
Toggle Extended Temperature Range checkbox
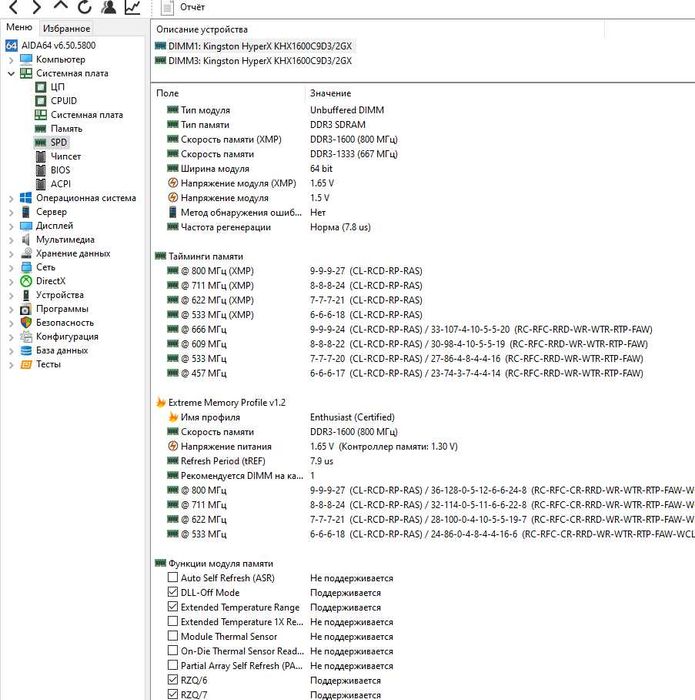pos(173,606)
